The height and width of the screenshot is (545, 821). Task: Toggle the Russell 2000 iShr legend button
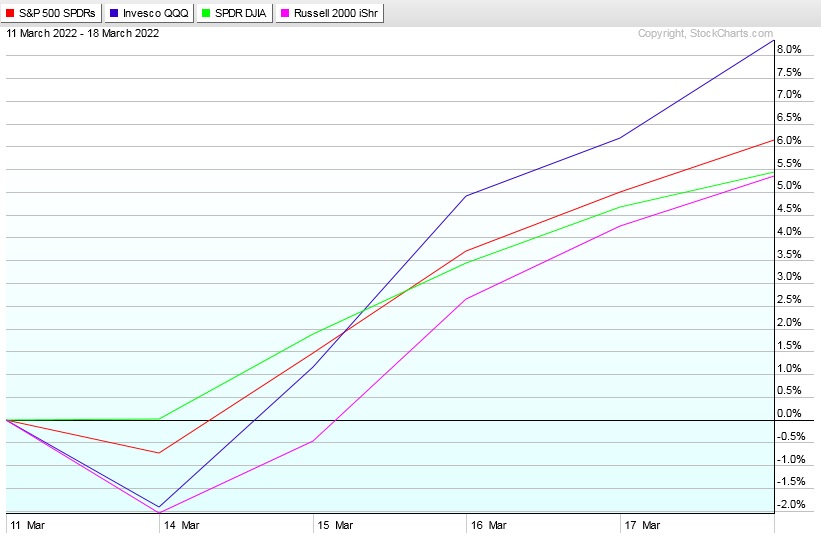[330, 13]
